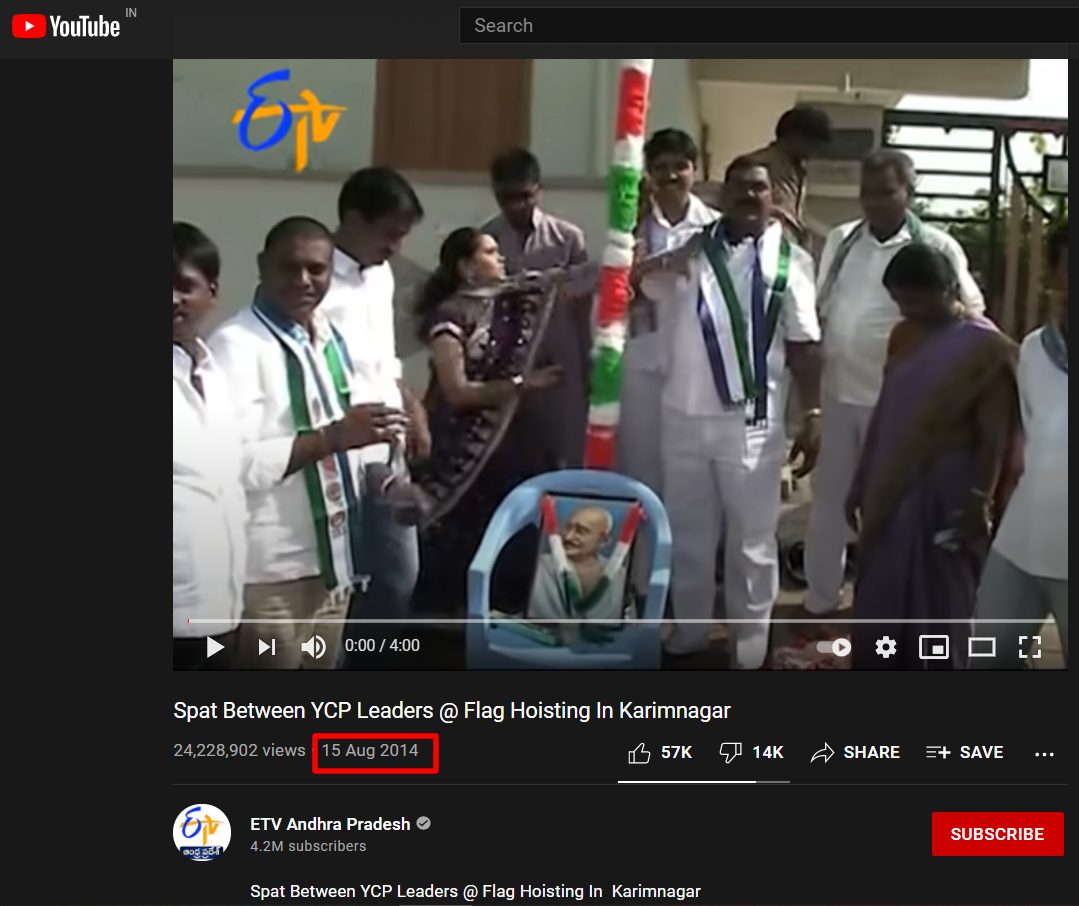Viewport: 1079px width, 906px height.
Task: Focus the Search input field
Action: pyautogui.click(x=760, y=26)
